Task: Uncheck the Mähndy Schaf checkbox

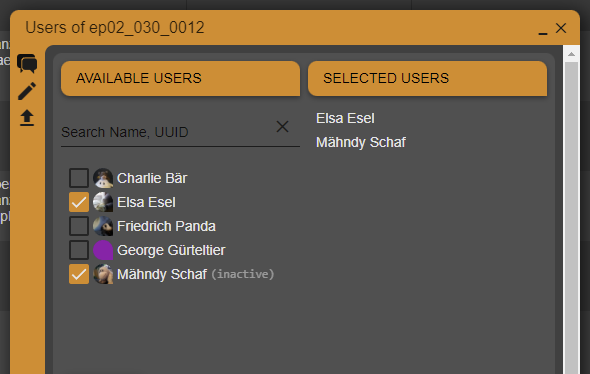Action: [x=79, y=274]
